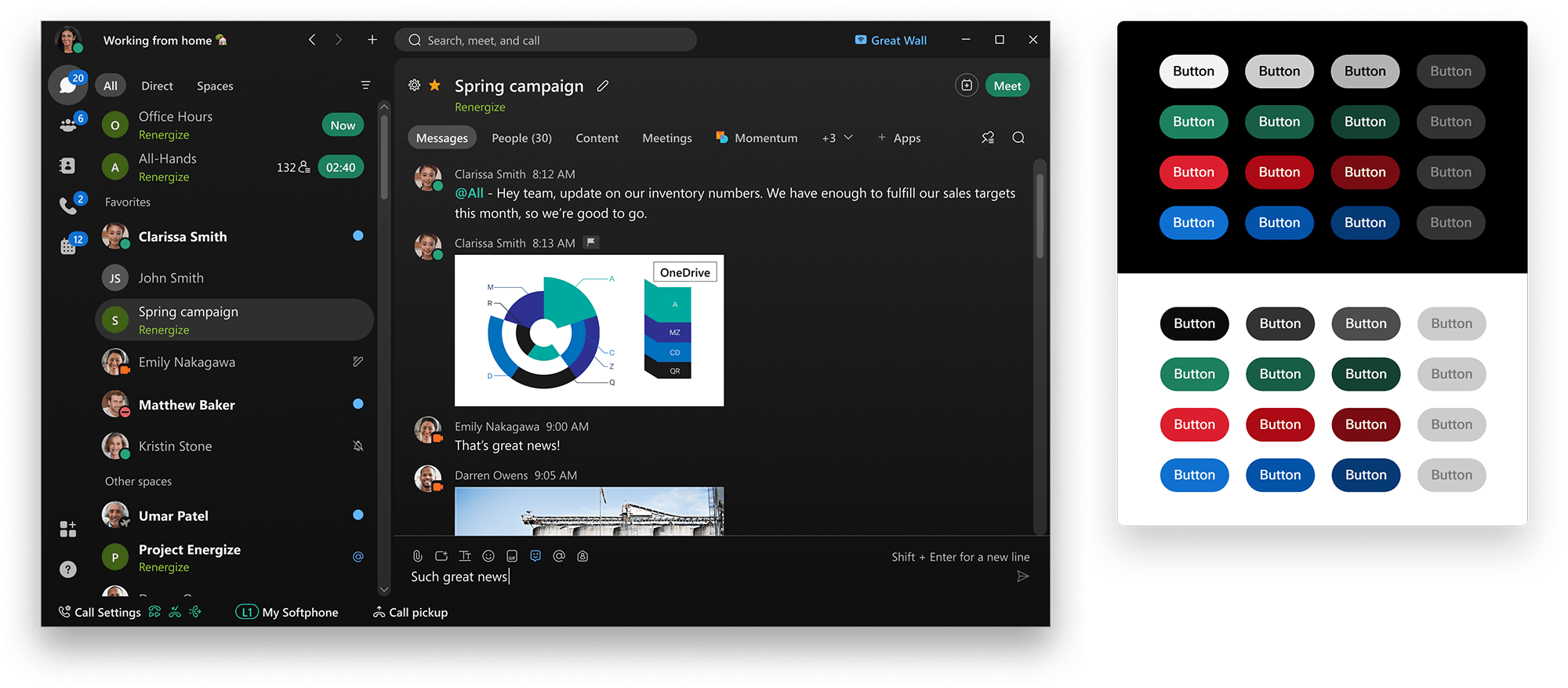Click the green Meet button

click(1007, 86)
